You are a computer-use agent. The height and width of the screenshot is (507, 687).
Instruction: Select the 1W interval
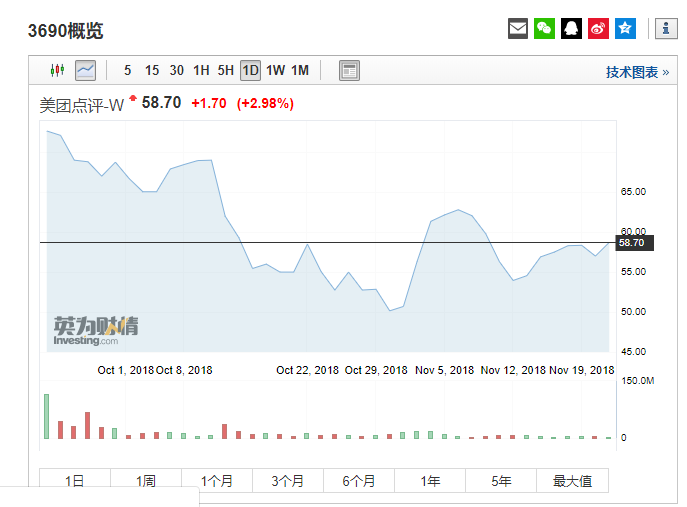click(276, 70)
